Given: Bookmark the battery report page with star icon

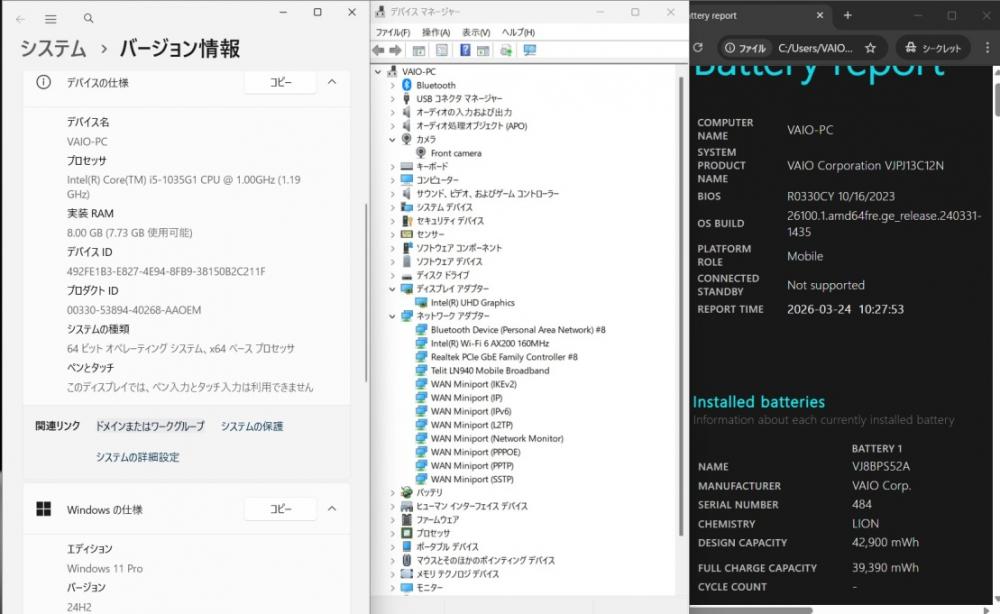Looking at the screenshot, I should (871, 48).
